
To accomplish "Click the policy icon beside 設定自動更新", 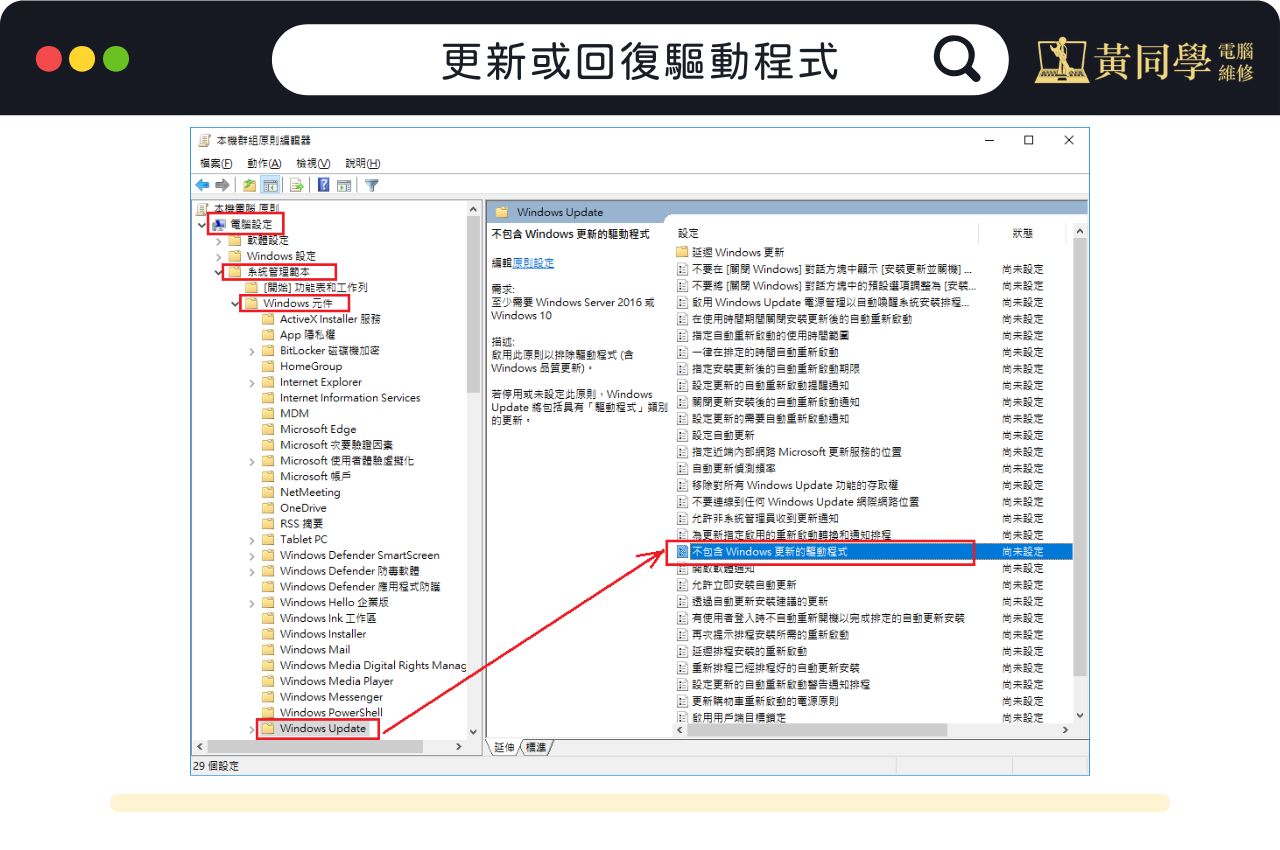I will click(683, 435).
